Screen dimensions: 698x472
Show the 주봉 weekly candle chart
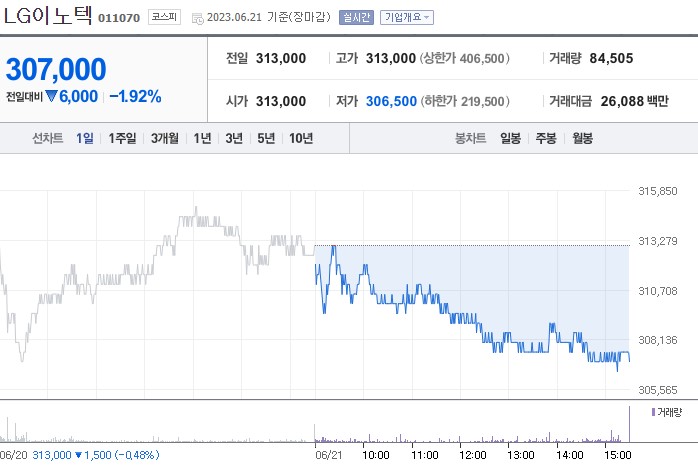click(x=546, y=138)
